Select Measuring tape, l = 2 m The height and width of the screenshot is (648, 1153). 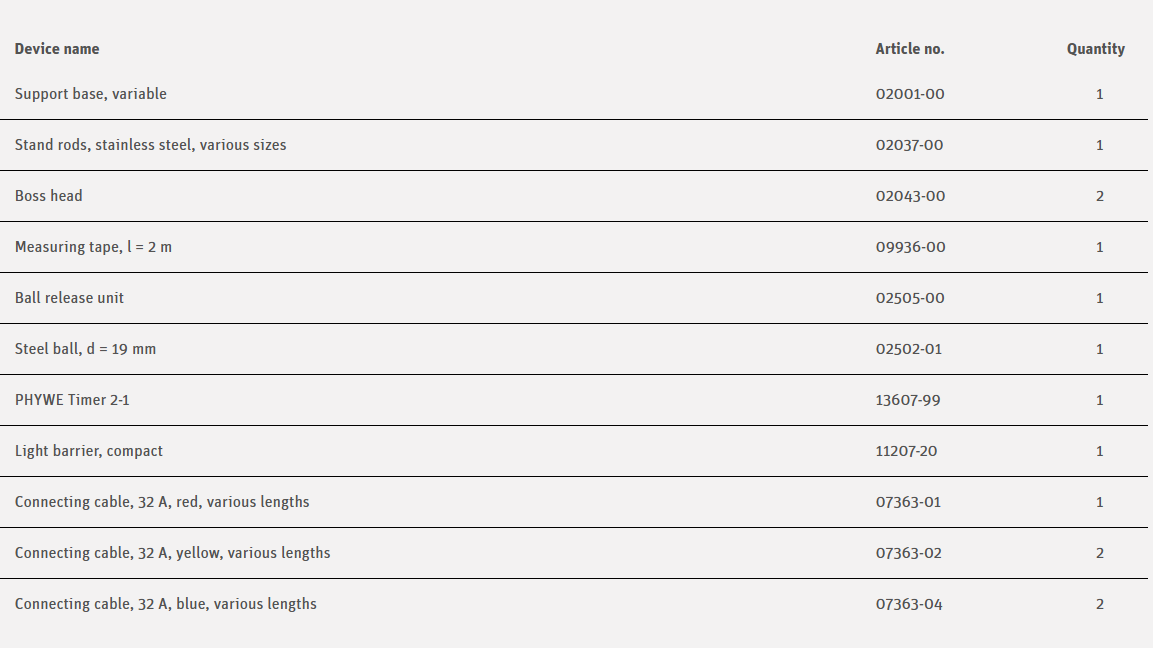(x=93, y=247)
